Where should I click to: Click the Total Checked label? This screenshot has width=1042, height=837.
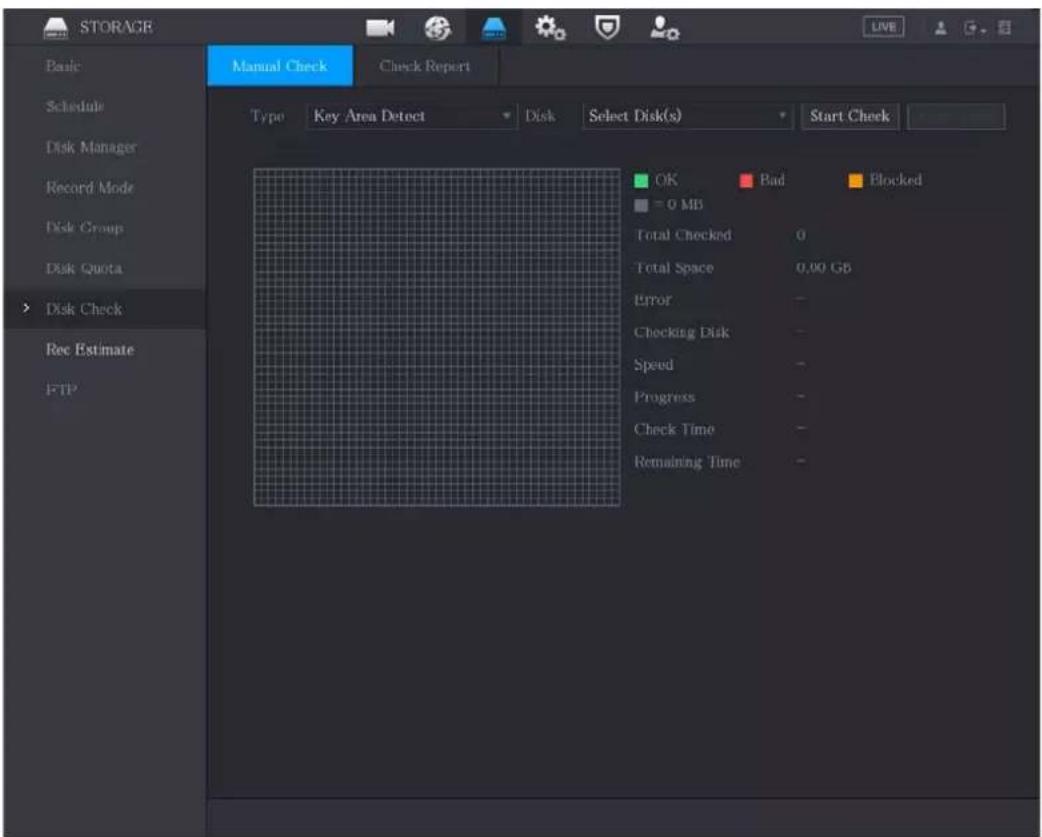pos(683,235)
